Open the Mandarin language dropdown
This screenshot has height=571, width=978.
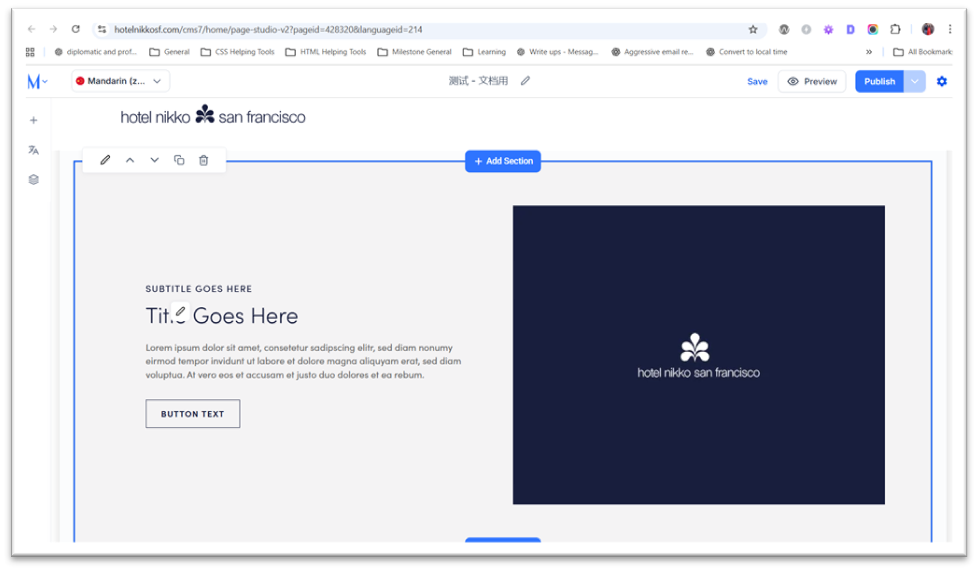[x=120, y=81]
